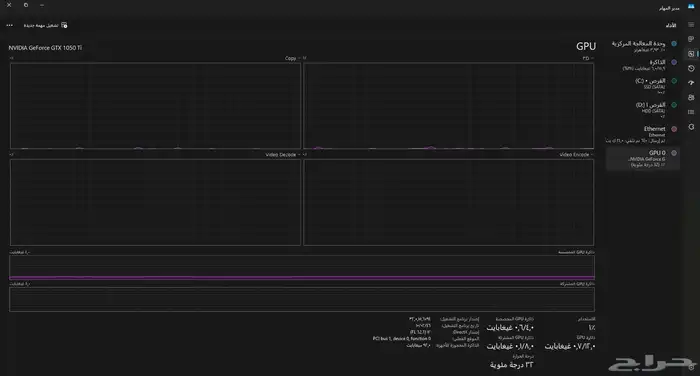Screen dimensions: 700x376
Task: Click the 1% GPU utilization value
Action: click(592, 327)
